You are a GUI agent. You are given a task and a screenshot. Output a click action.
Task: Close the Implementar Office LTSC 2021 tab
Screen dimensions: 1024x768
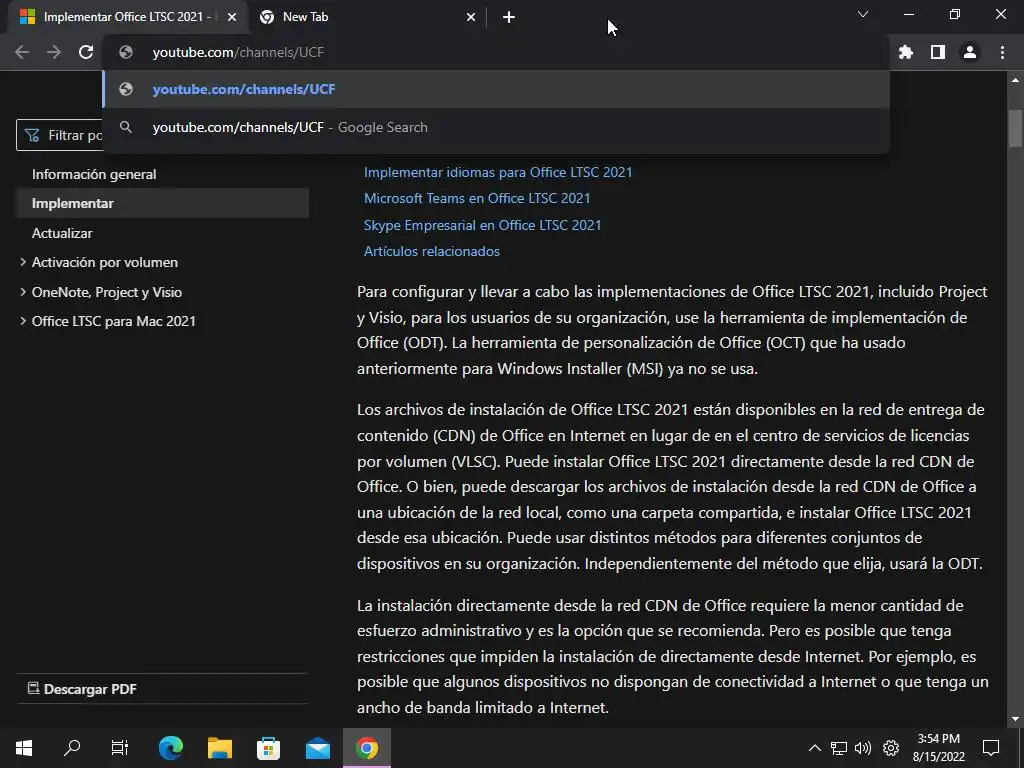click(x=232, y=17)
